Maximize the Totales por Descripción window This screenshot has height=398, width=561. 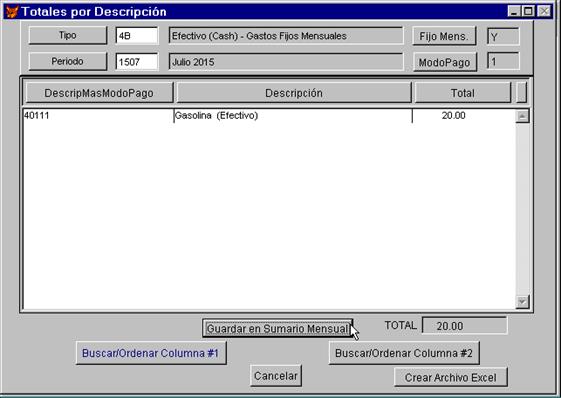tap(528, 11)
